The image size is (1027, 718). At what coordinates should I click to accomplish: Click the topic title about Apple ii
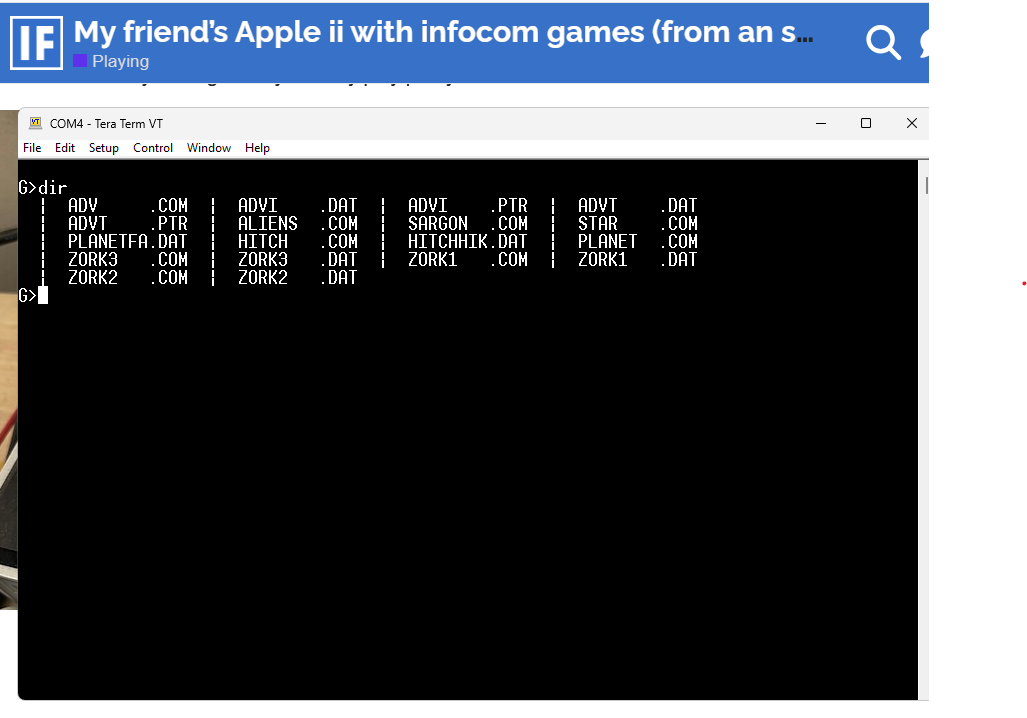(443, 32)
